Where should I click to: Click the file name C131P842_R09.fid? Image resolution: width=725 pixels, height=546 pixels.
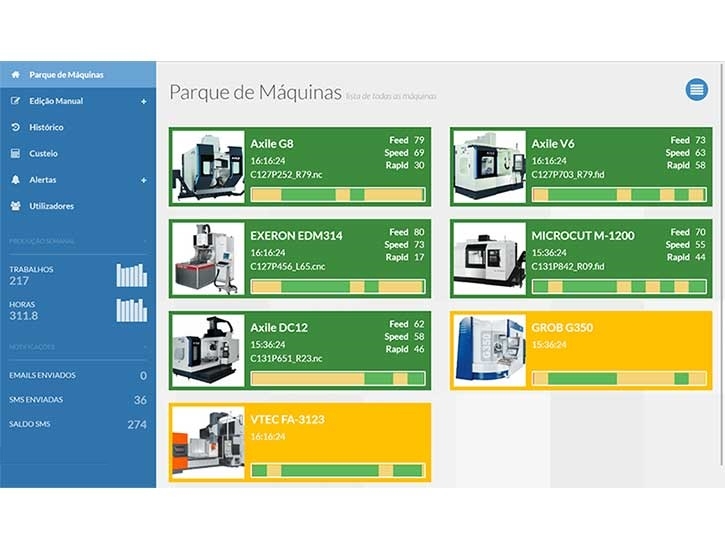tap(568, 267)
